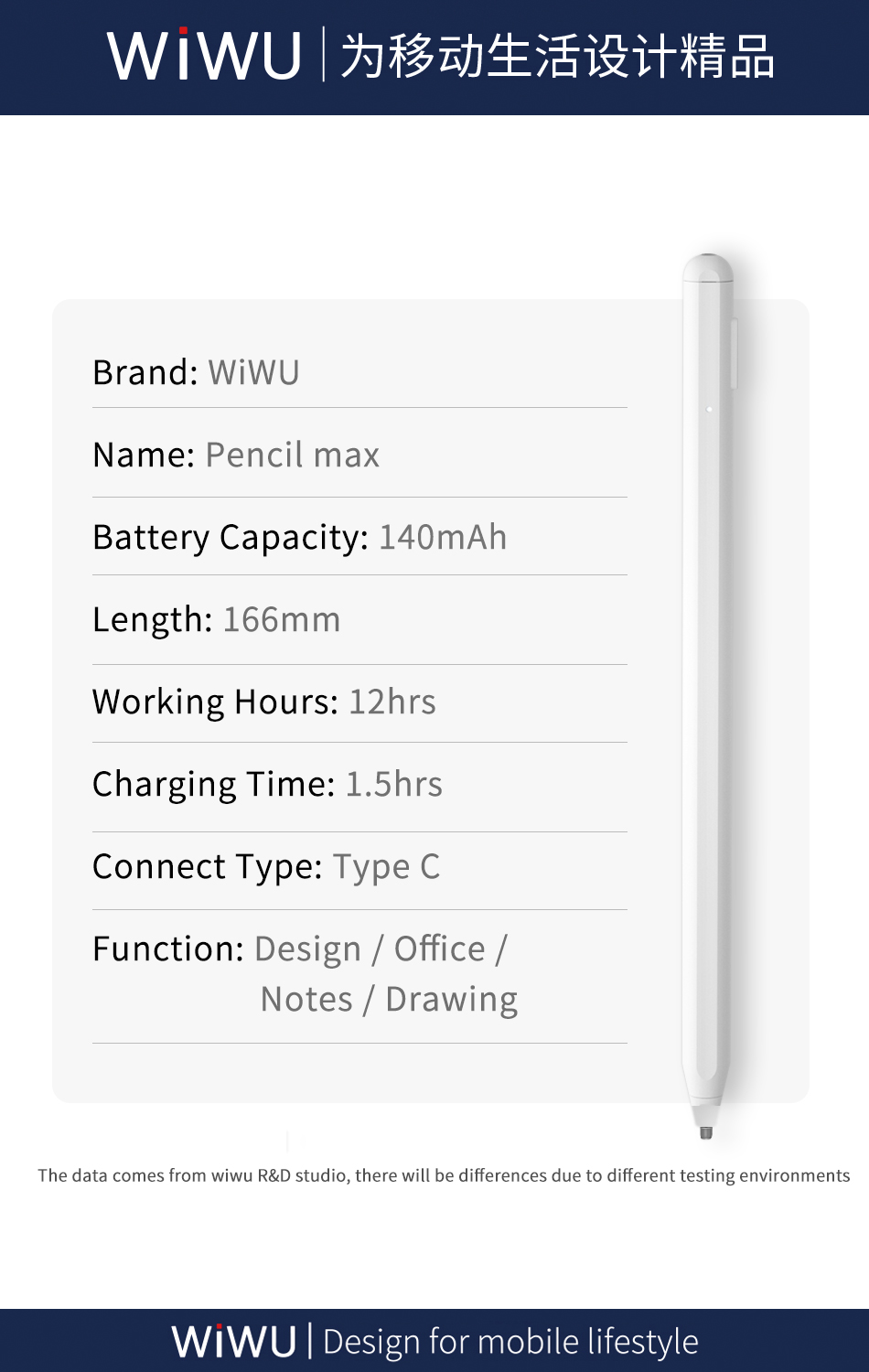Click the "Function:" label
The image size is (869, 1372).
coord(168,949)
